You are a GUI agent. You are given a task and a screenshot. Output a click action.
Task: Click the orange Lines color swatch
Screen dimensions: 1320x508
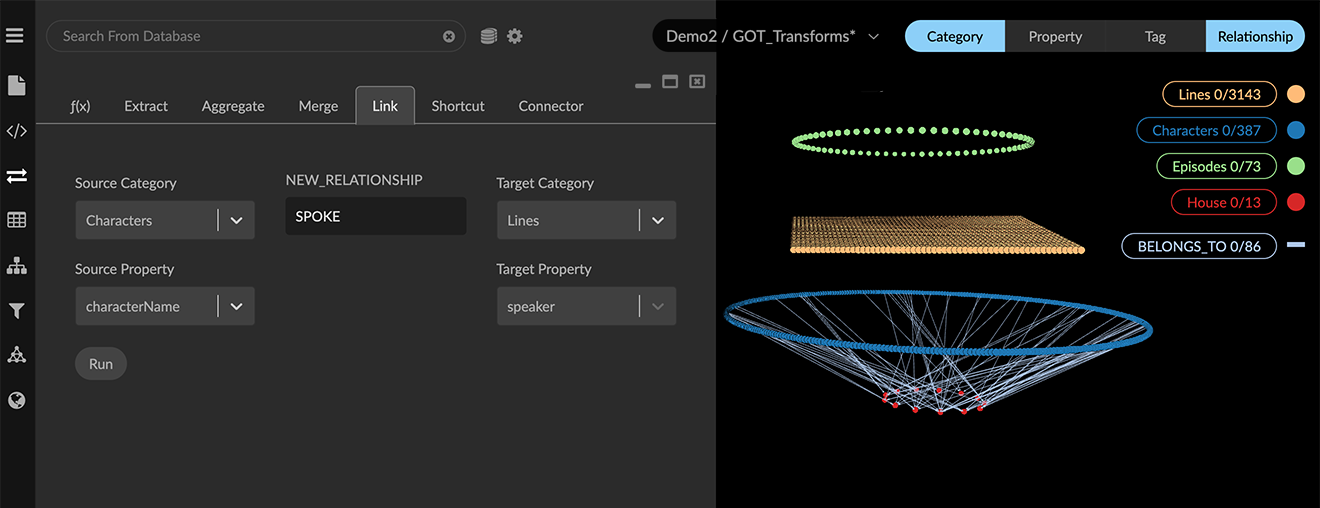click(x=1295, y=95)
